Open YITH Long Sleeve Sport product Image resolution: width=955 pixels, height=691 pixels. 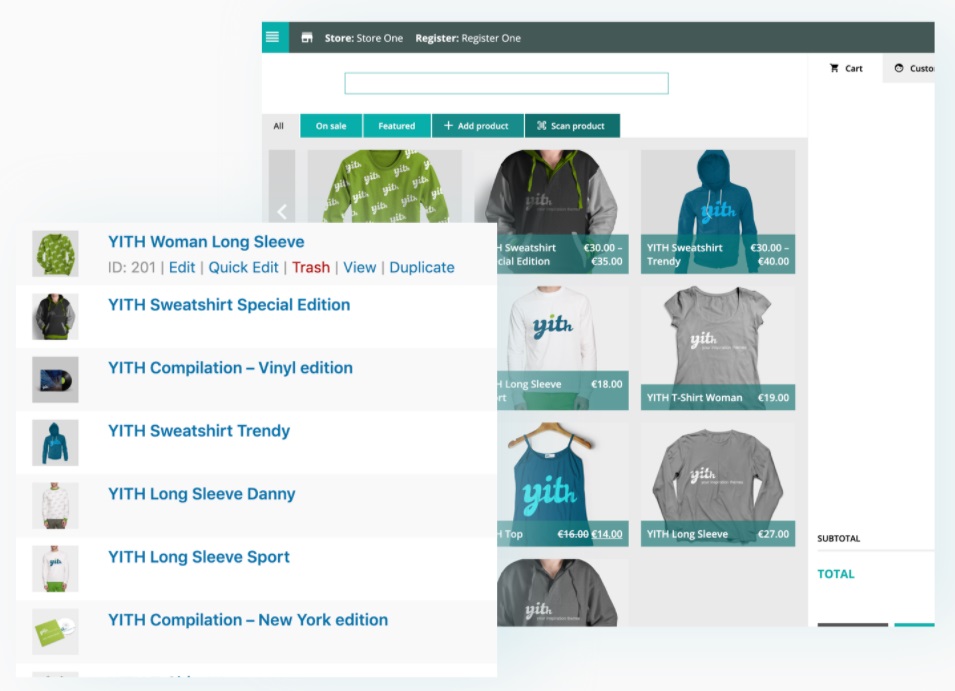pyautogui.click(x=199, y=556)
